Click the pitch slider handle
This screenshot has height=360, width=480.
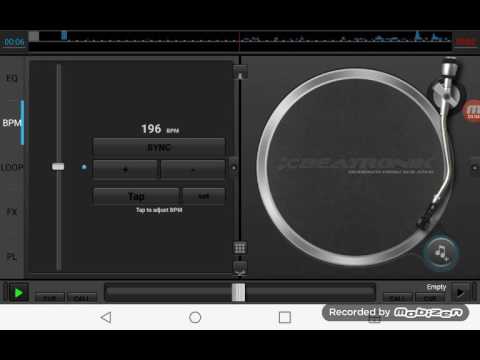(58, 166)
